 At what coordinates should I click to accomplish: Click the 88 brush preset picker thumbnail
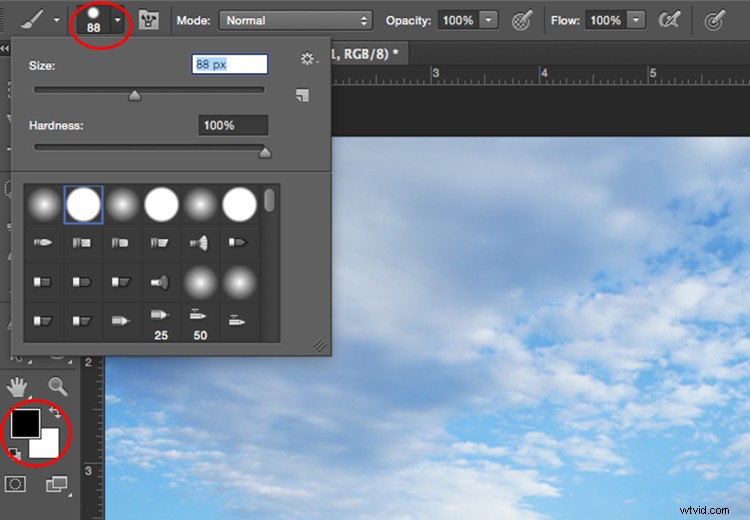point(93,20)
